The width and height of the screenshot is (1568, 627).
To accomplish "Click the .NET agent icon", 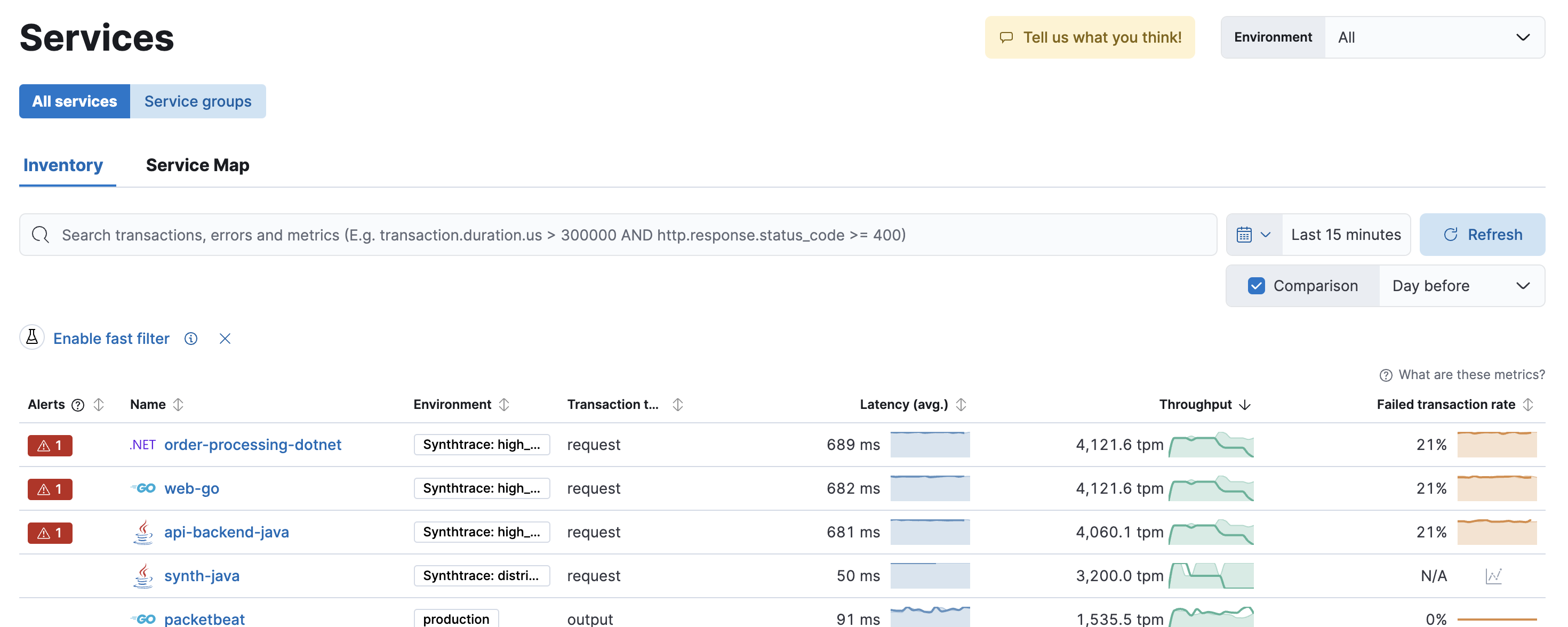I will pyautogui.click(x=143, y=445).
